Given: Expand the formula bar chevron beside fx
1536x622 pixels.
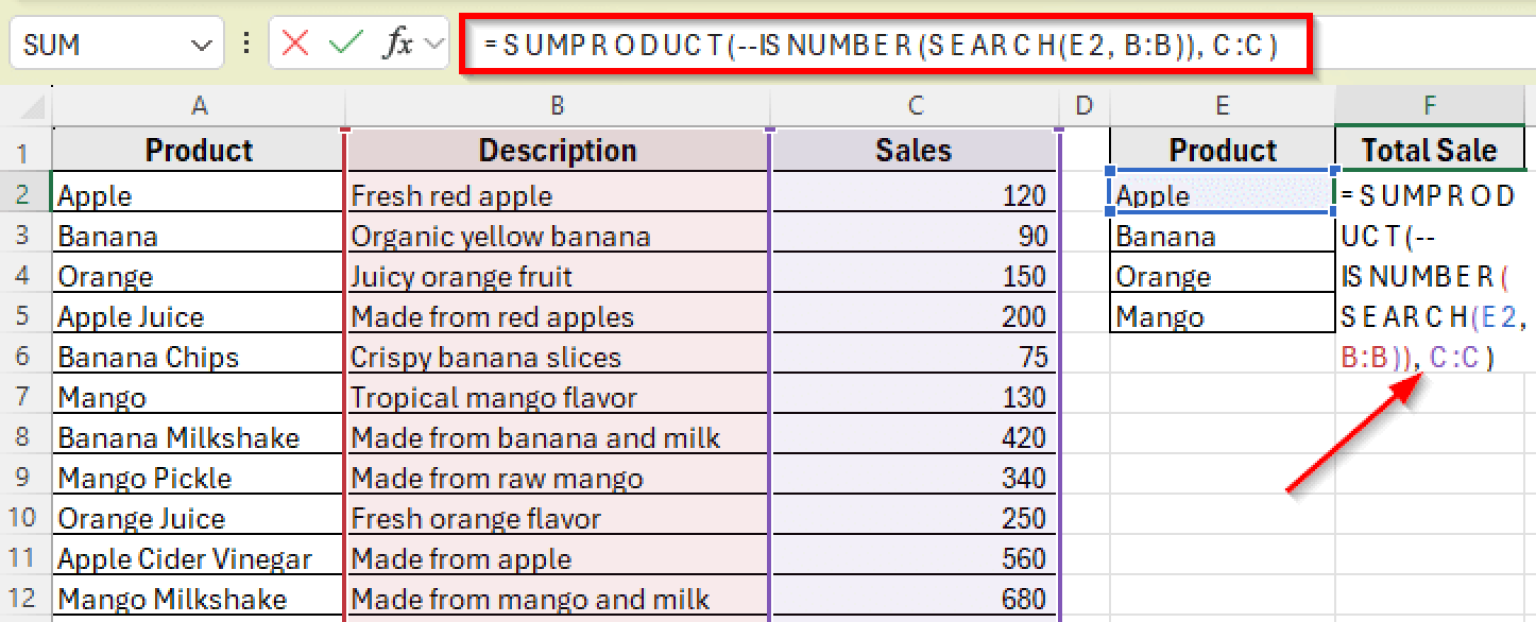Looking at the screenshot, I should (x=434, y=44).
